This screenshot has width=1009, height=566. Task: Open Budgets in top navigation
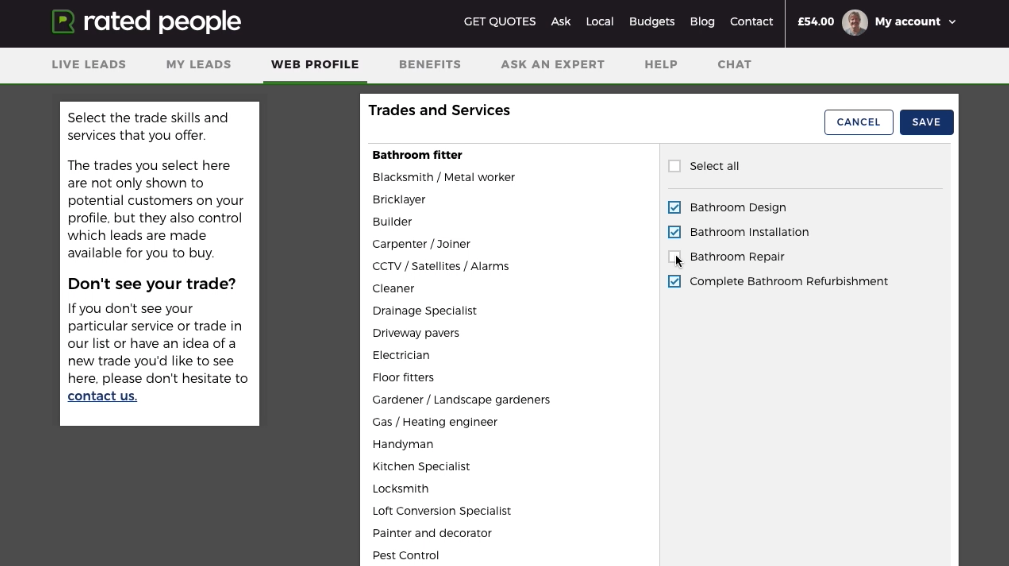click(652, 21)
